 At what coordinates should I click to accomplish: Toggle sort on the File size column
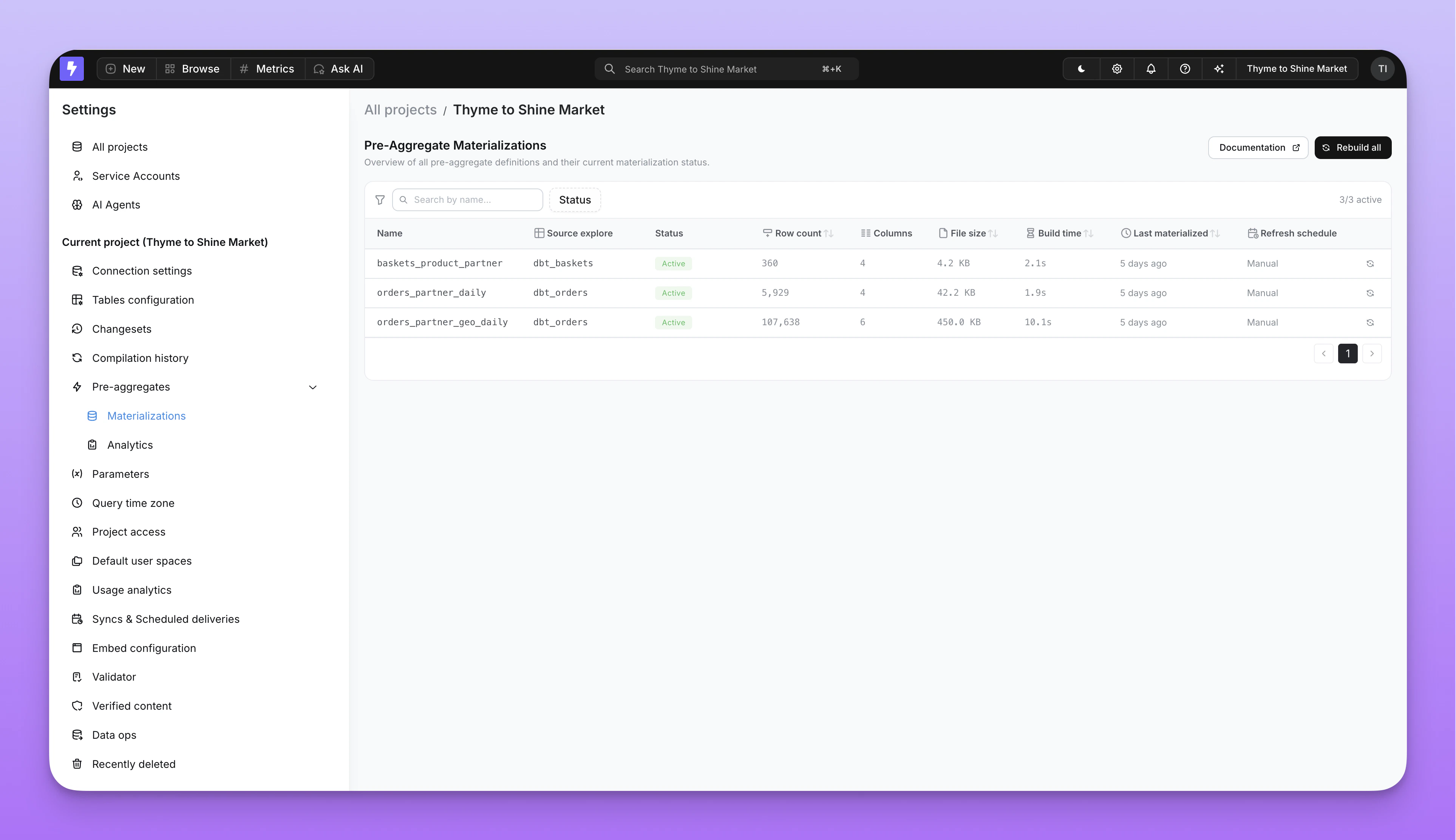(993, 233)
